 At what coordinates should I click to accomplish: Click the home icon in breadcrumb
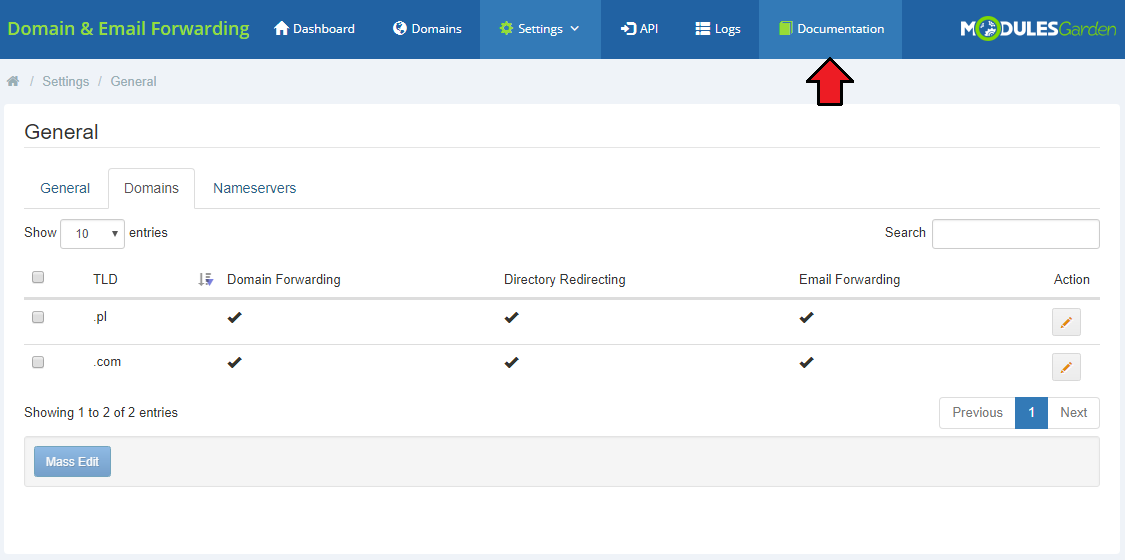pos(13,81)
